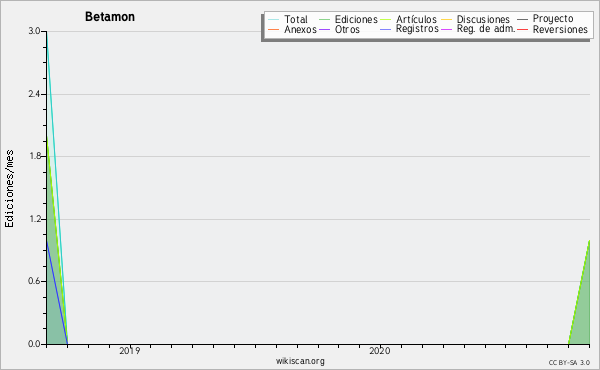Click the blue Registros legend color line
Viewport: 600px width, 370px height.
click(x=386, y=29)
